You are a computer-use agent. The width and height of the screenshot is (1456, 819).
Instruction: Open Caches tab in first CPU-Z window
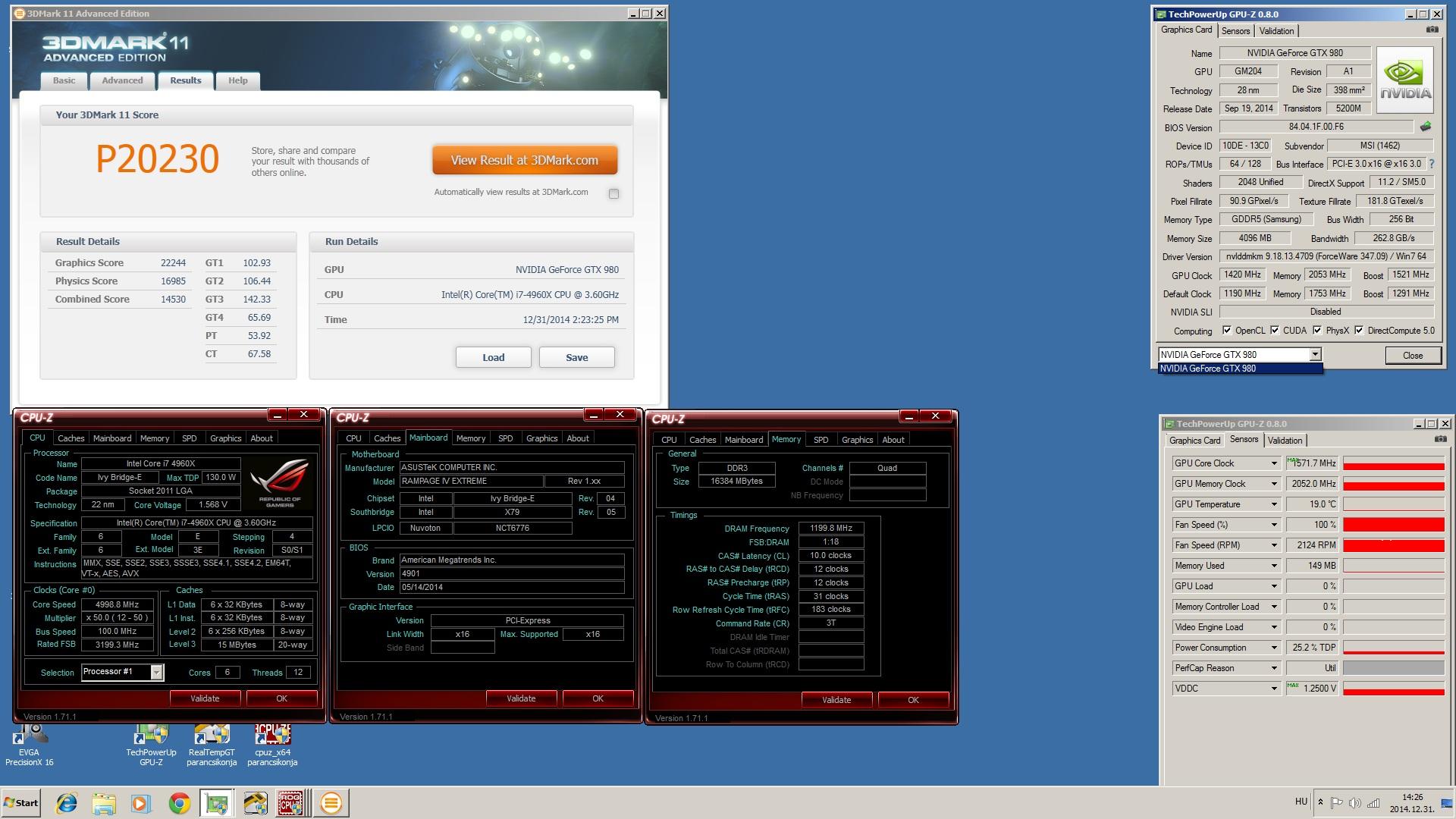pyautogui.click(x=71, y=438)
